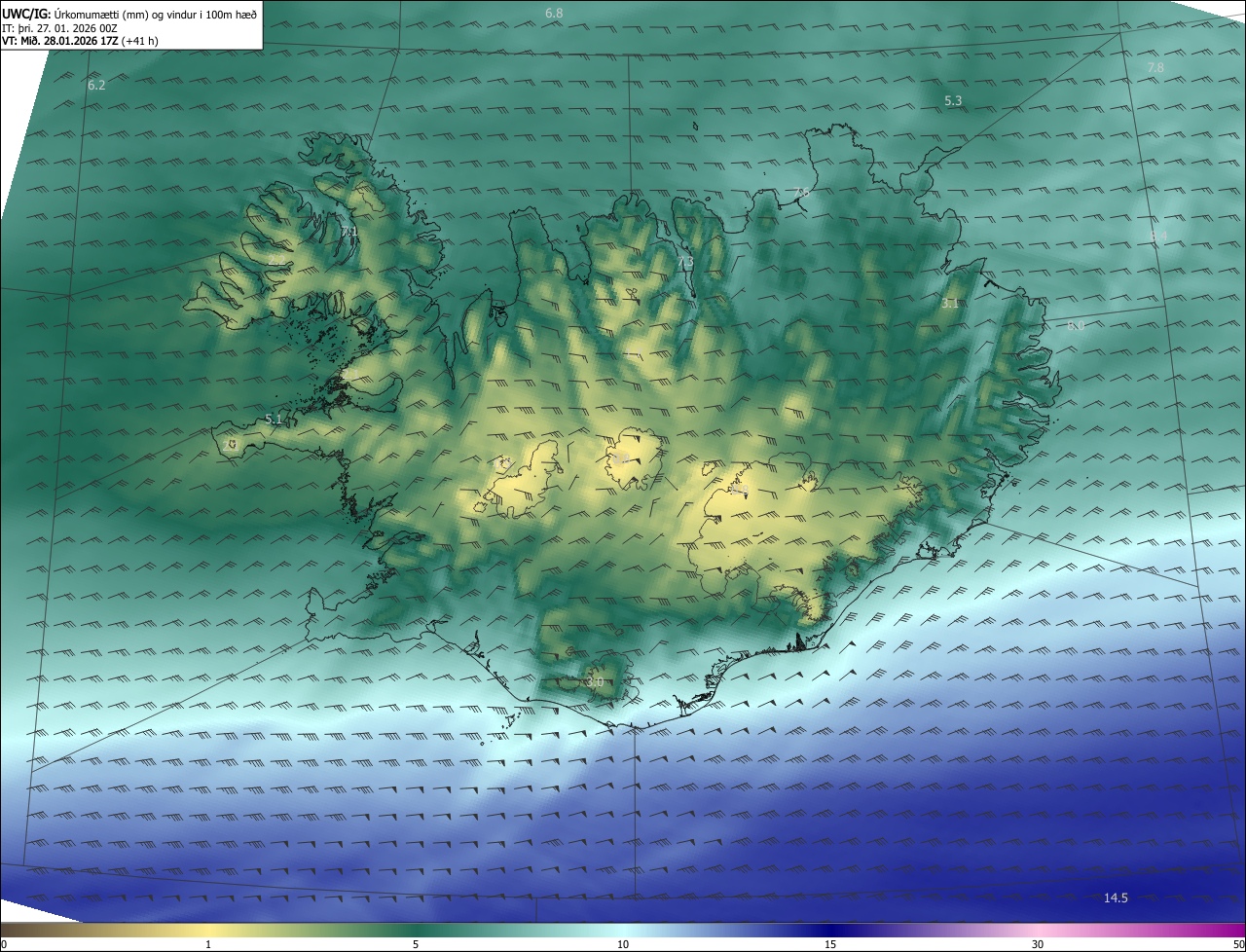Click the color scale tick labeled 1
The width and height of the screenshot is (1246, 952).
pyautogui.click(x=208, y=944)
